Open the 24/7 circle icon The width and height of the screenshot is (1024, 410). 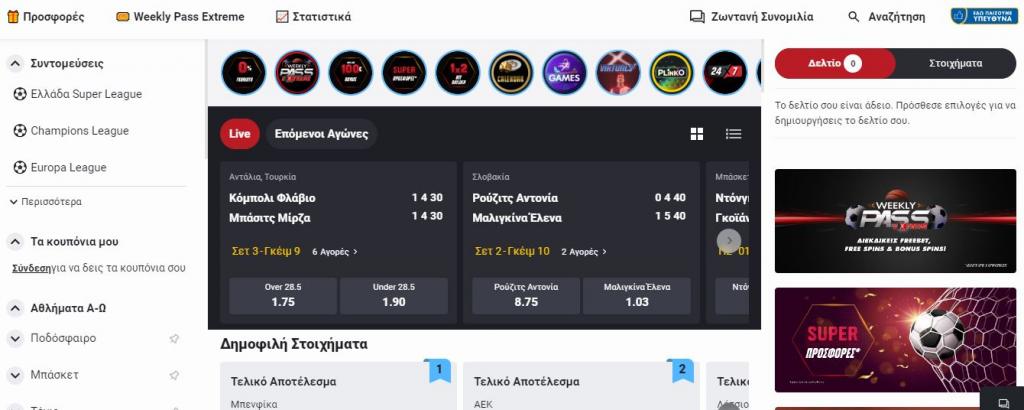726,72
